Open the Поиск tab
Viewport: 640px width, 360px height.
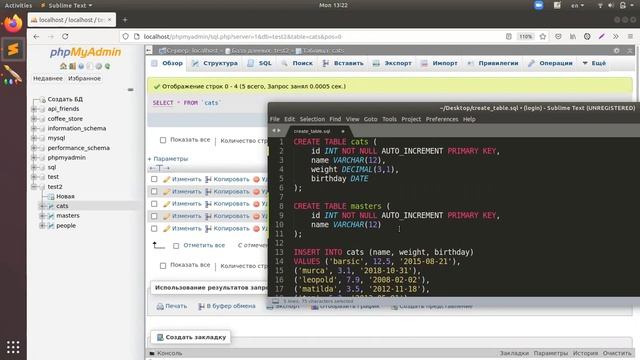coord(297,63)
